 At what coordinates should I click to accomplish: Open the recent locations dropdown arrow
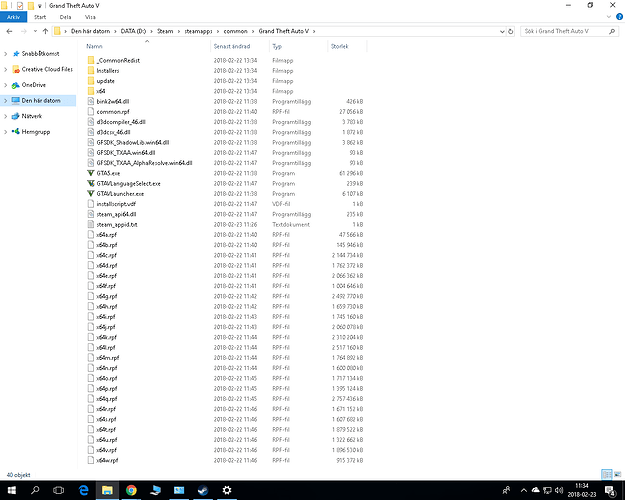(35, 31)
